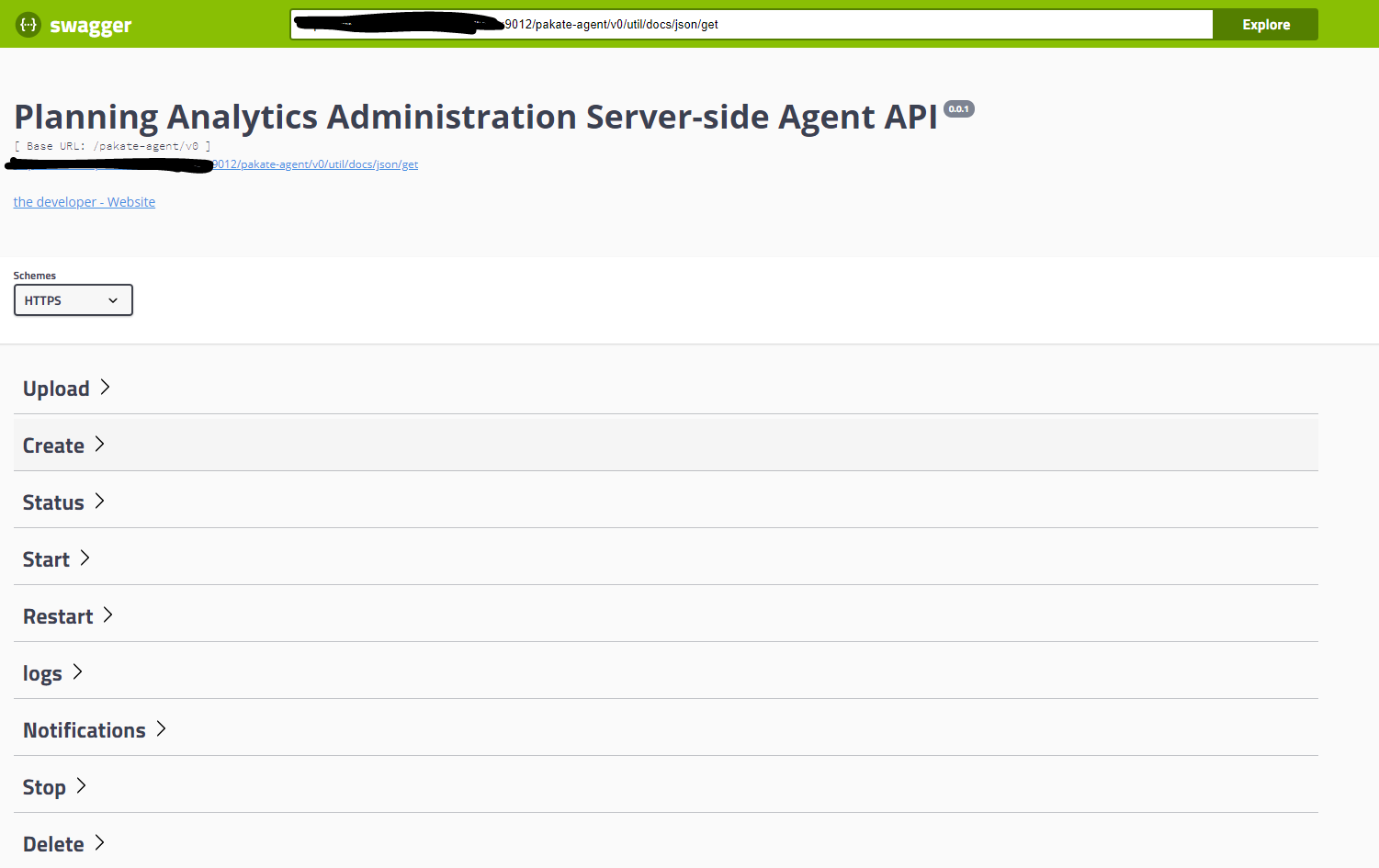This screenshot has height=868, width=1379.
Task: Click the chevron next to Upload
Action: pos(105,388)
